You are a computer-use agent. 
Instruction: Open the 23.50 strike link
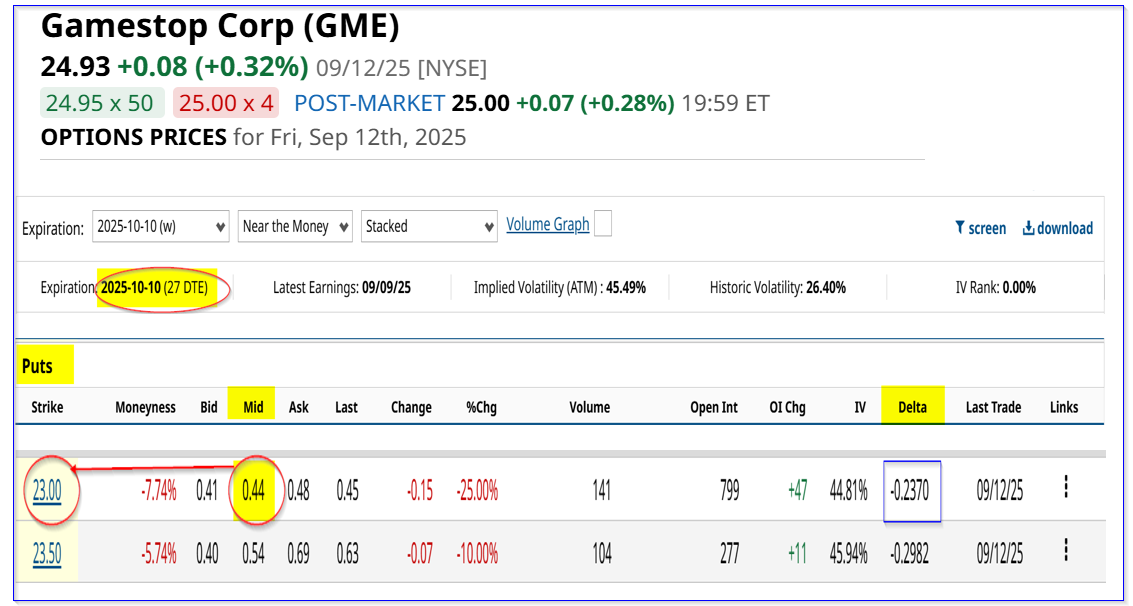click(x=47, y=553)
